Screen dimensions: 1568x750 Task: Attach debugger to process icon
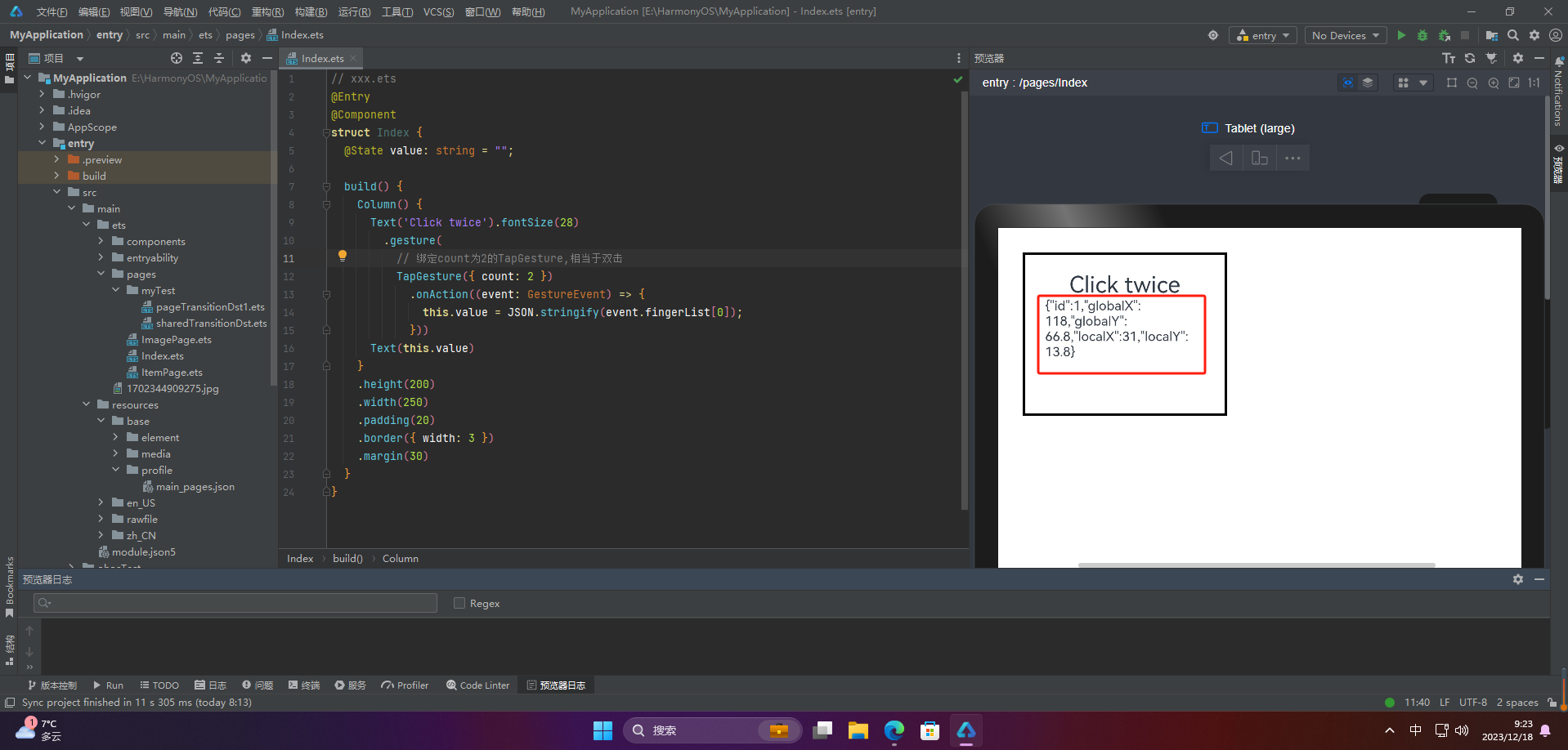[1445, 35]
